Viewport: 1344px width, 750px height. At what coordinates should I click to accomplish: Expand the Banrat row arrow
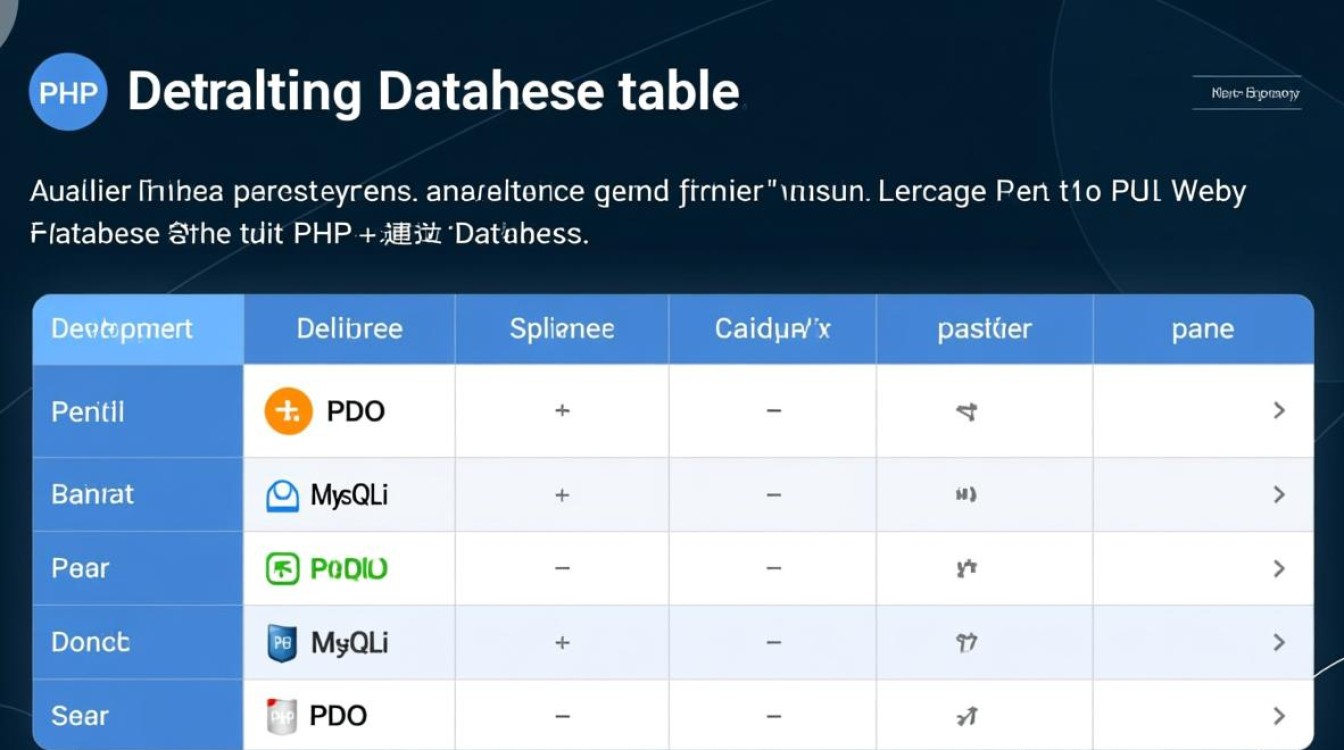[x=1279, y=495]
